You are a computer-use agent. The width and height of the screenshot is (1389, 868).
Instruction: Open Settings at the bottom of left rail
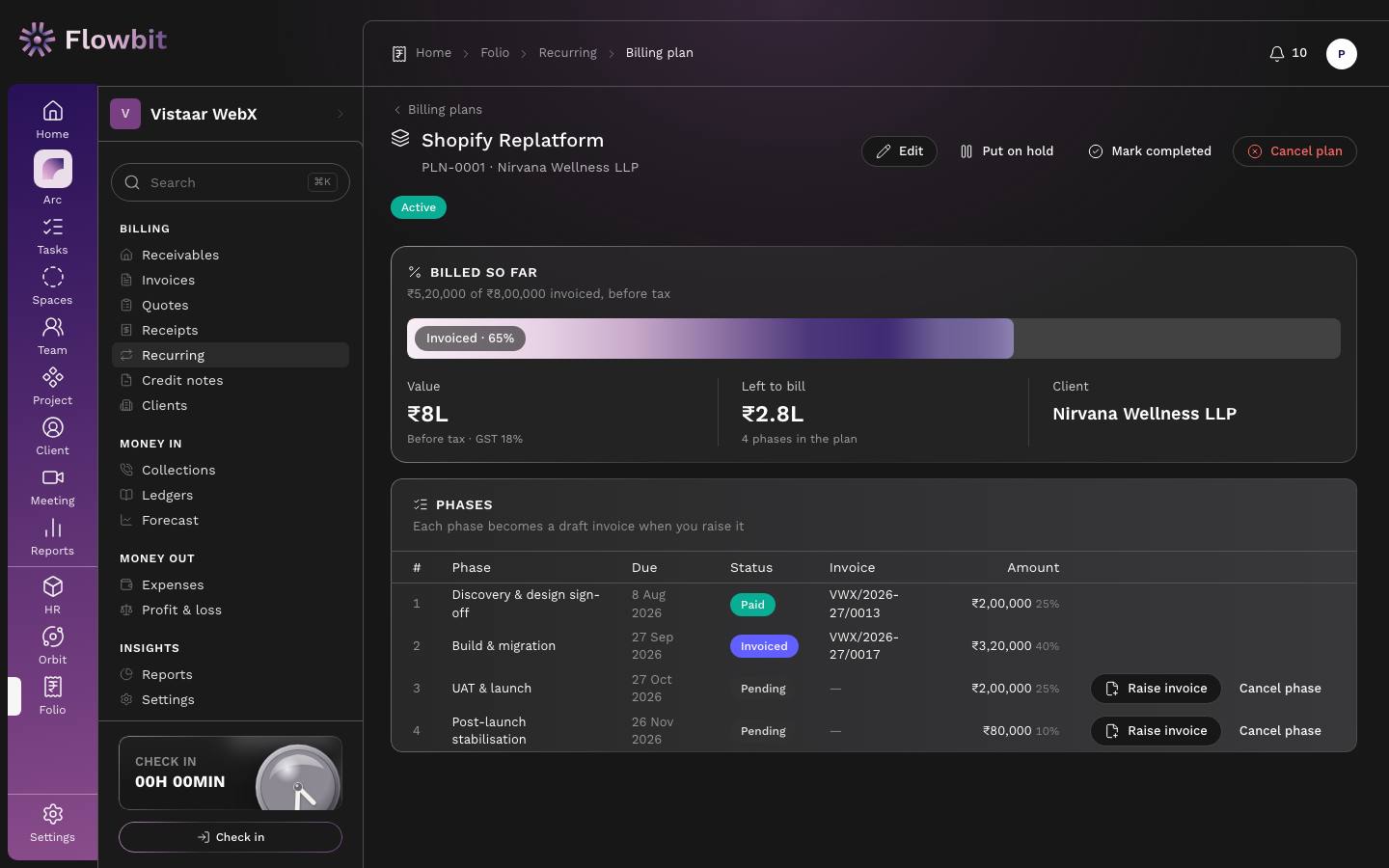pyautogui.click(x=52, y=824)
